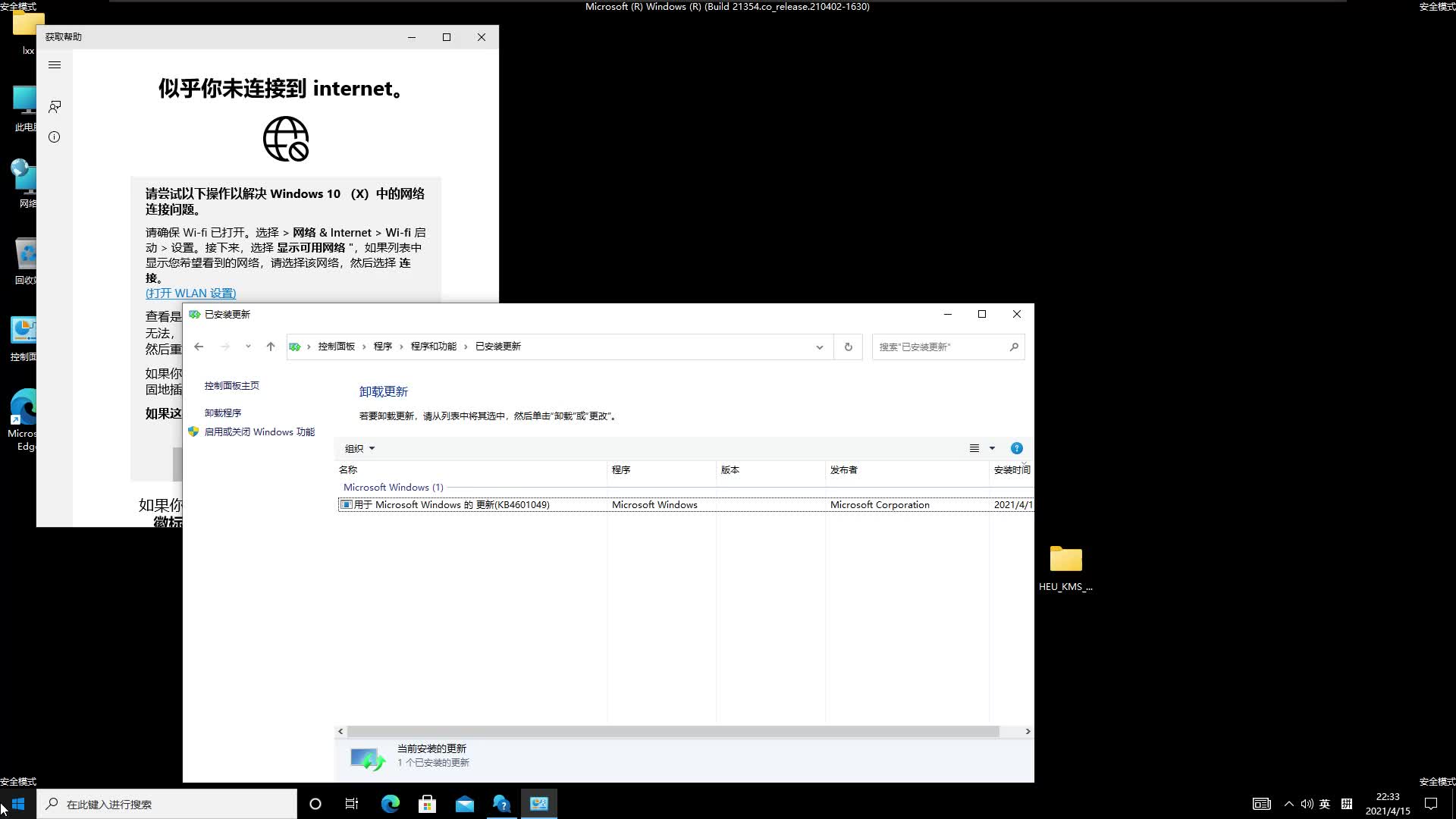Click the view layout icon in the toolbar
1456x819 pixels.
pos(974,448)
